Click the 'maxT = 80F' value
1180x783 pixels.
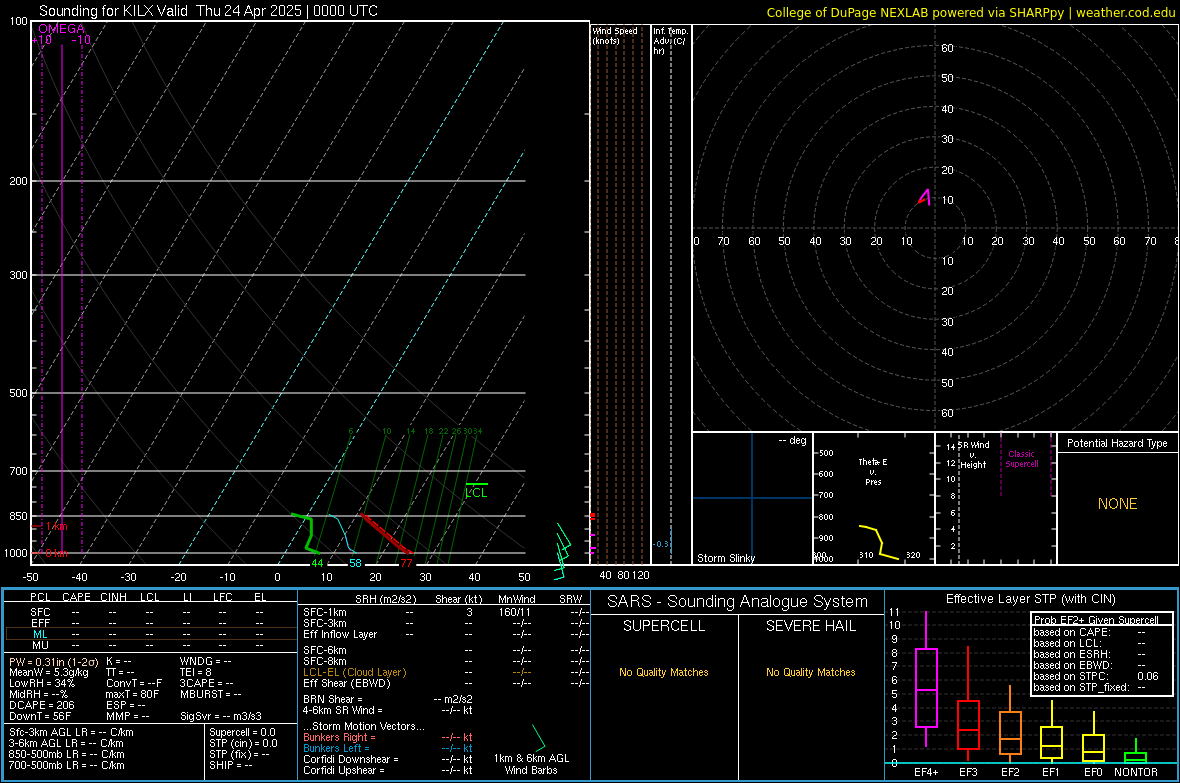point(132,694)
